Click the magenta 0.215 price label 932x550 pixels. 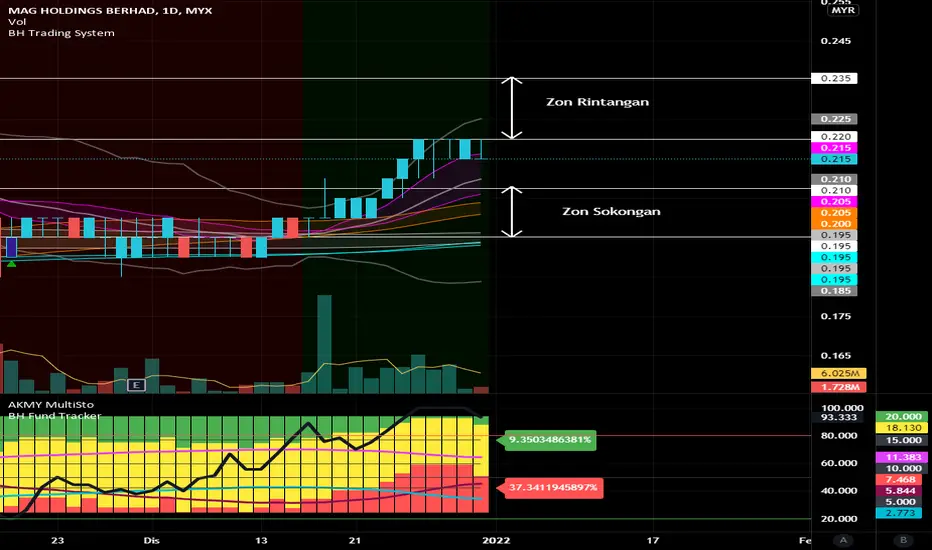(x=835, y=148)
